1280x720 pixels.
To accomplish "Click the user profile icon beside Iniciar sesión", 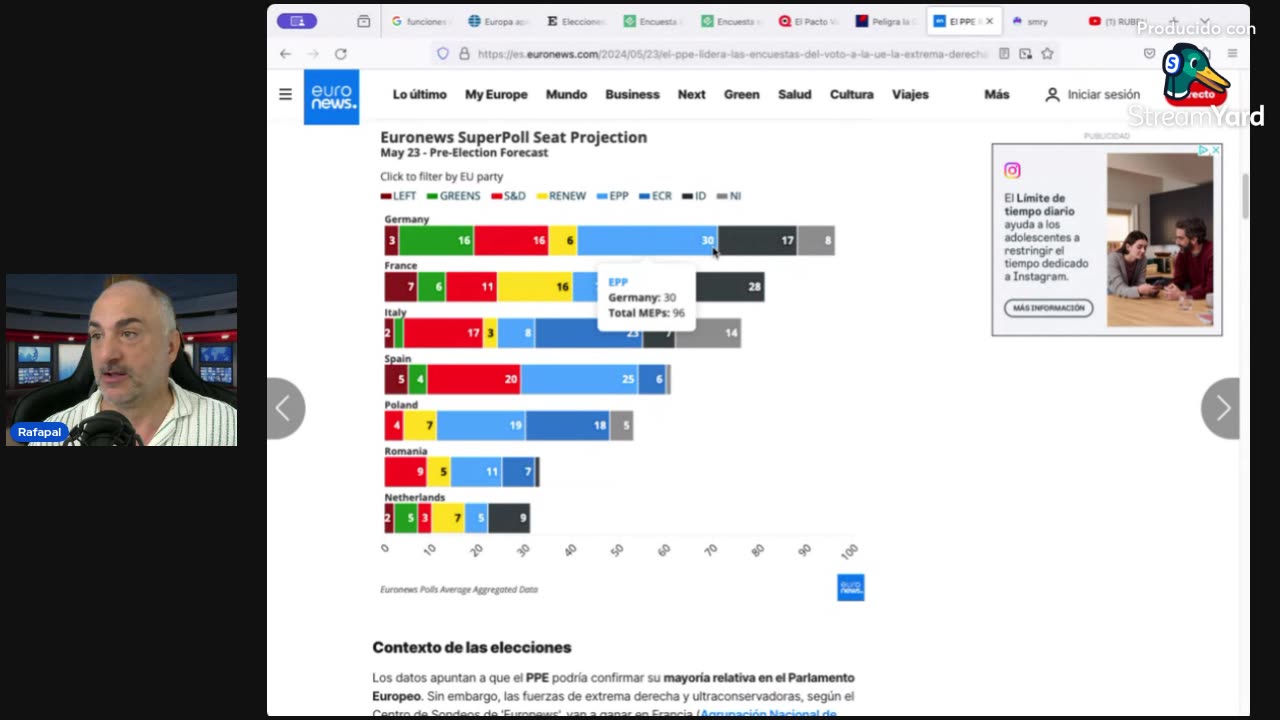I will [1052, 94].
